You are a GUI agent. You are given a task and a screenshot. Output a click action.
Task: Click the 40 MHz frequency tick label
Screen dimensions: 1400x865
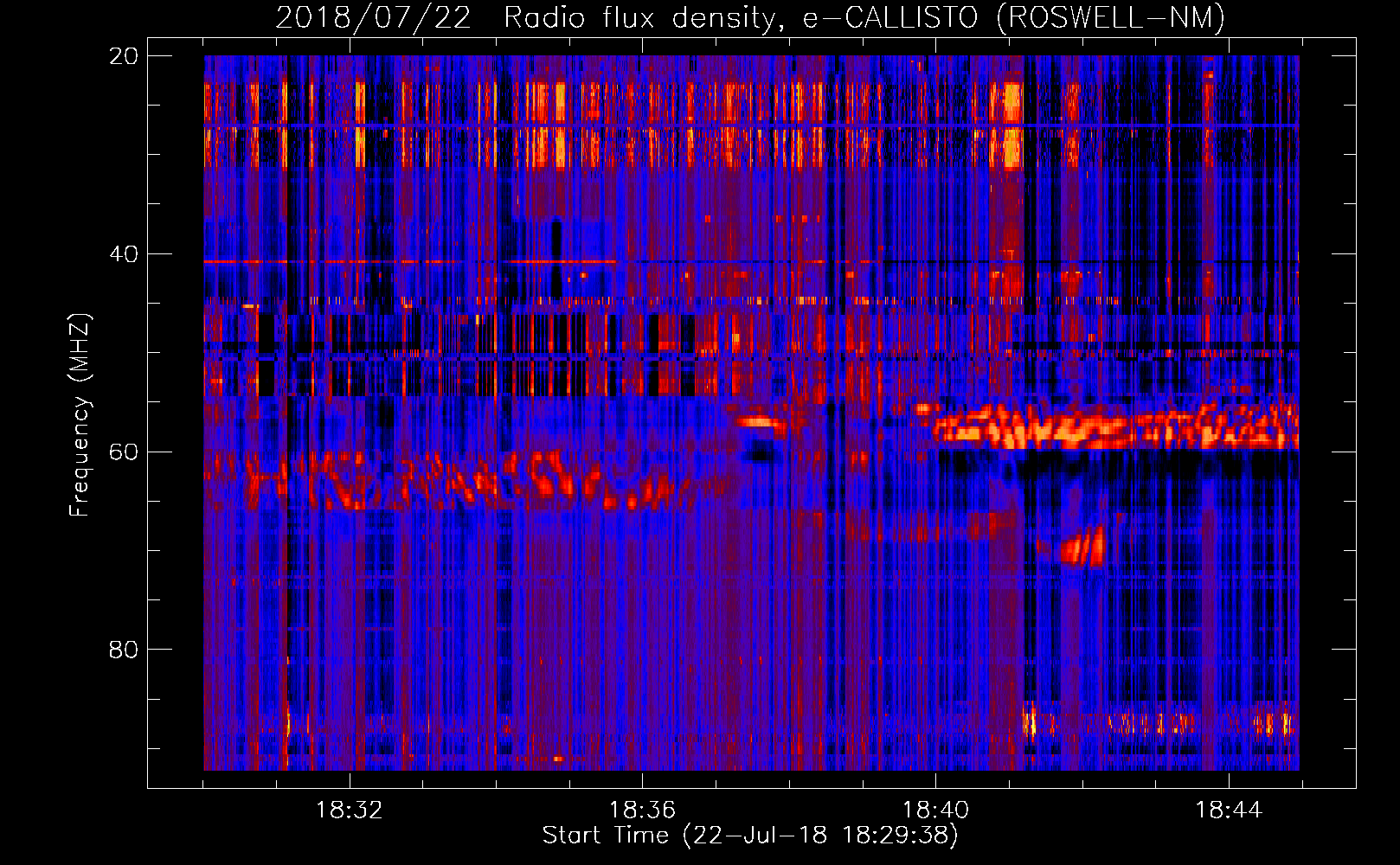click(x=123, y=254)
